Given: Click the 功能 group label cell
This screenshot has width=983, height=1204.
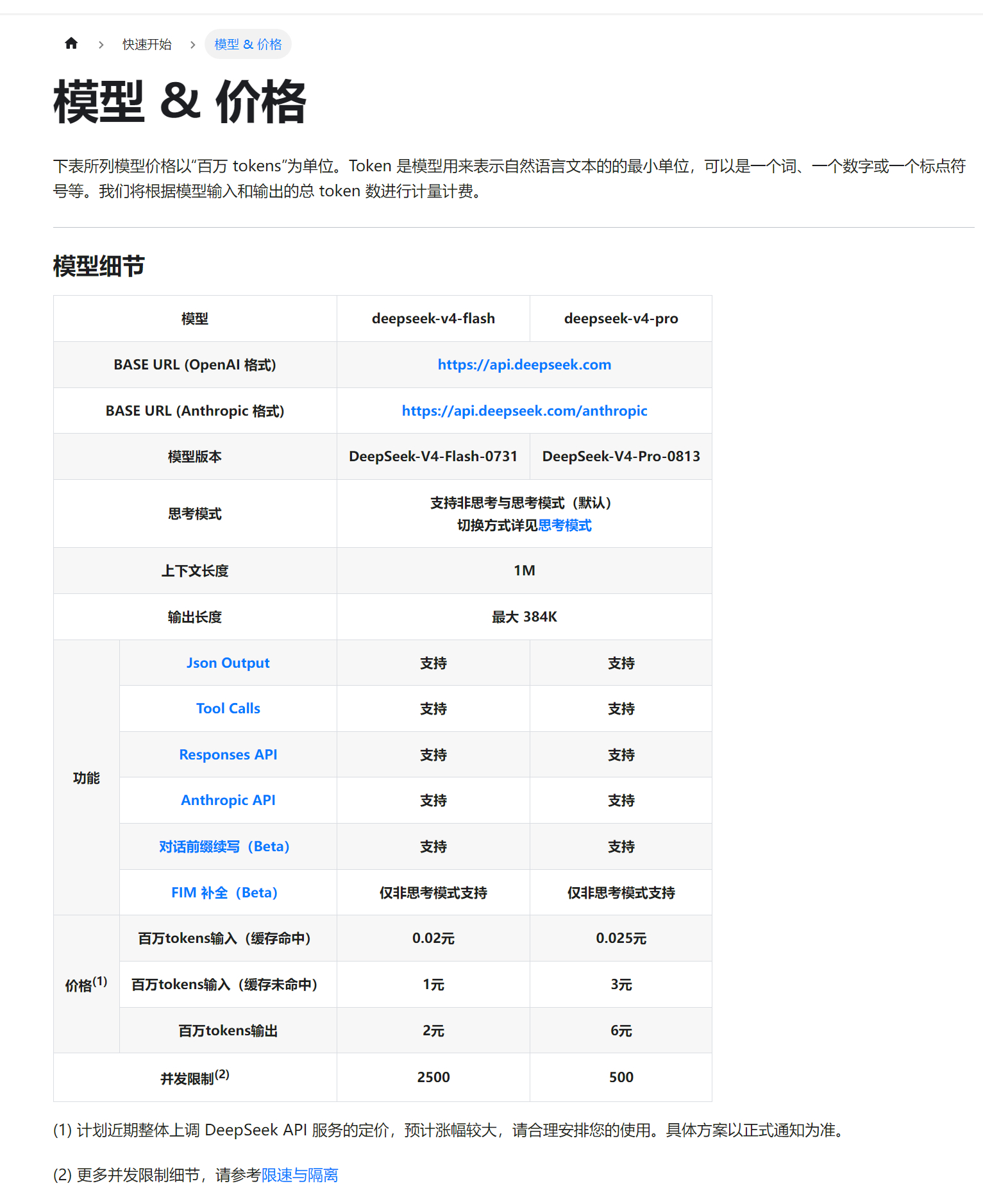Looking at the screenshot, I should point(87,778).
